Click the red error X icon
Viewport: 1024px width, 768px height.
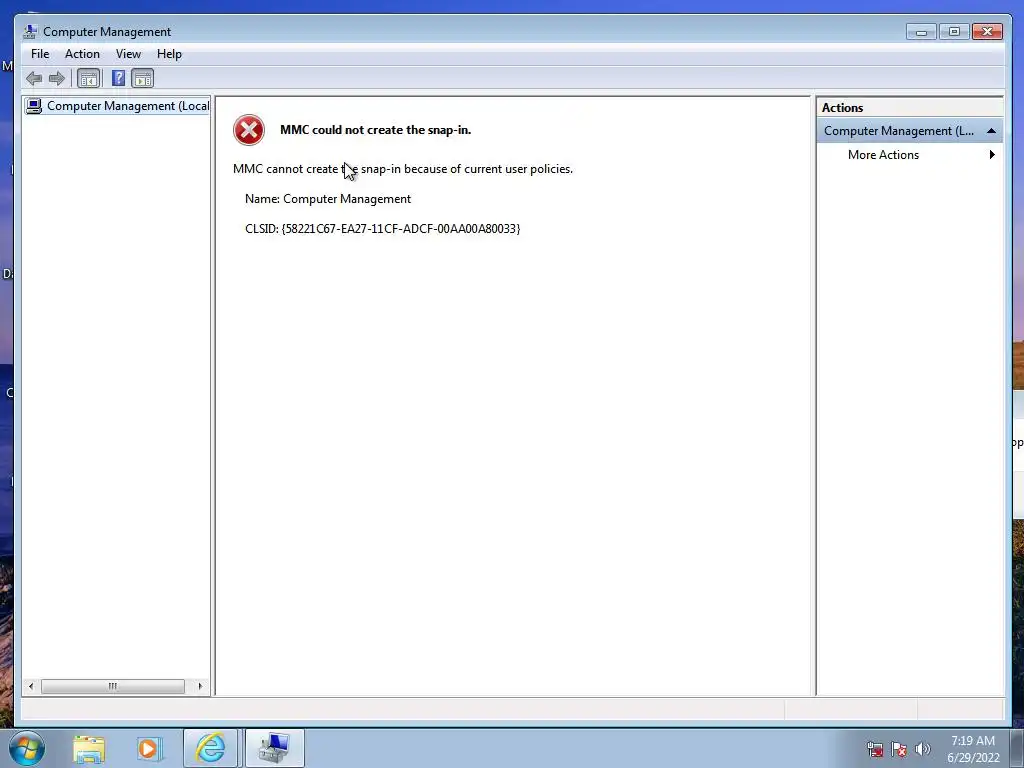249,130
